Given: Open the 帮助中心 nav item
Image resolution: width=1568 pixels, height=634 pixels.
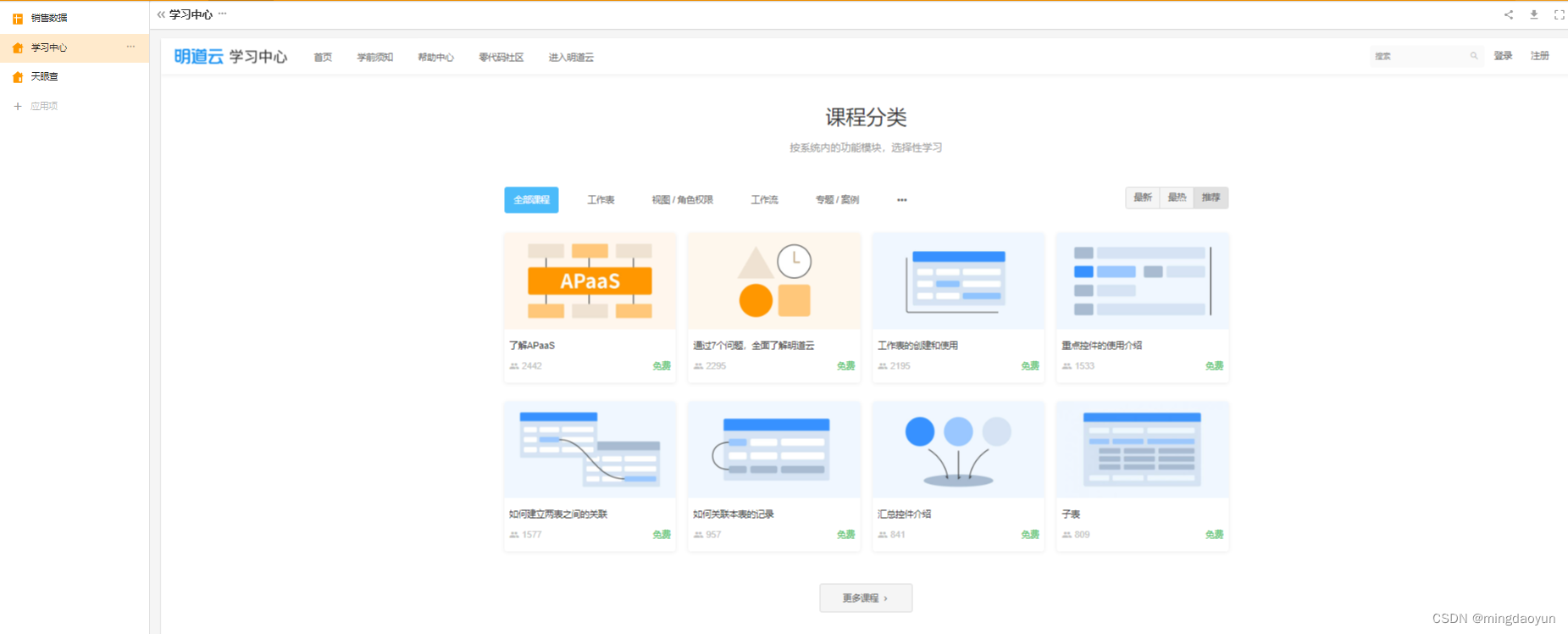Looking at the screenshot, I should click(x=436, y=58).
